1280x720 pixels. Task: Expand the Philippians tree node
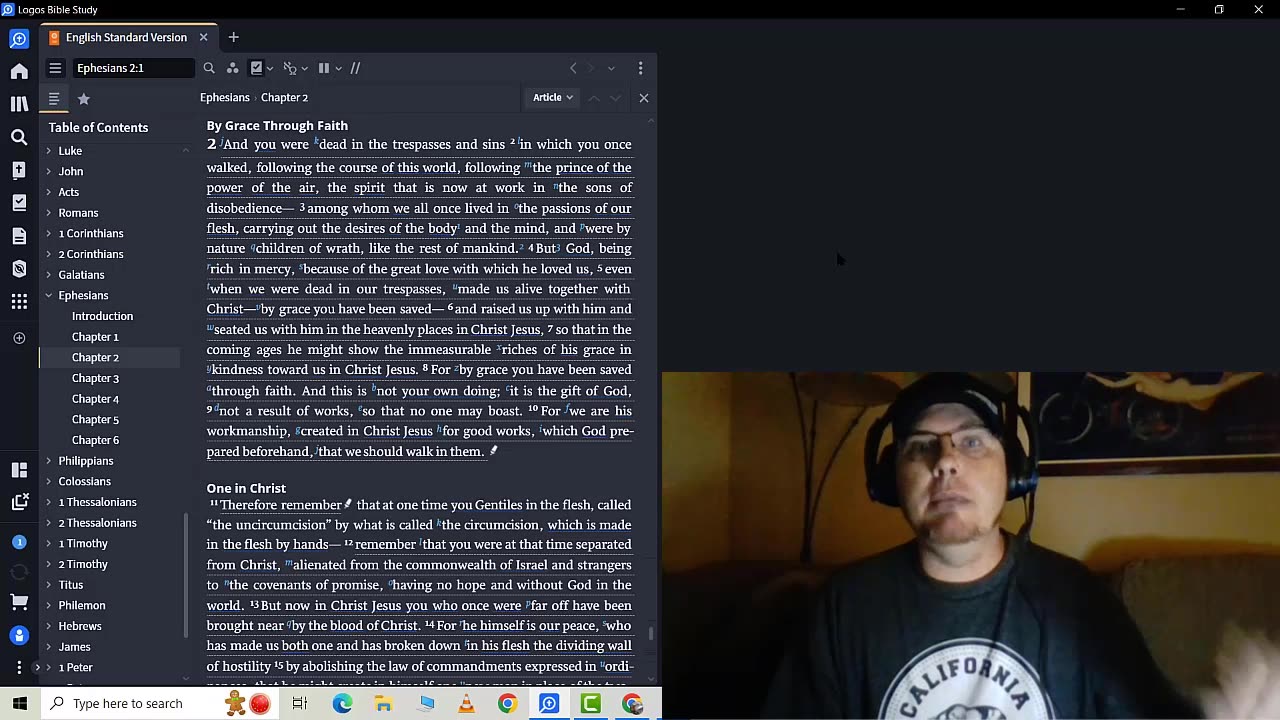pos(48,461)
